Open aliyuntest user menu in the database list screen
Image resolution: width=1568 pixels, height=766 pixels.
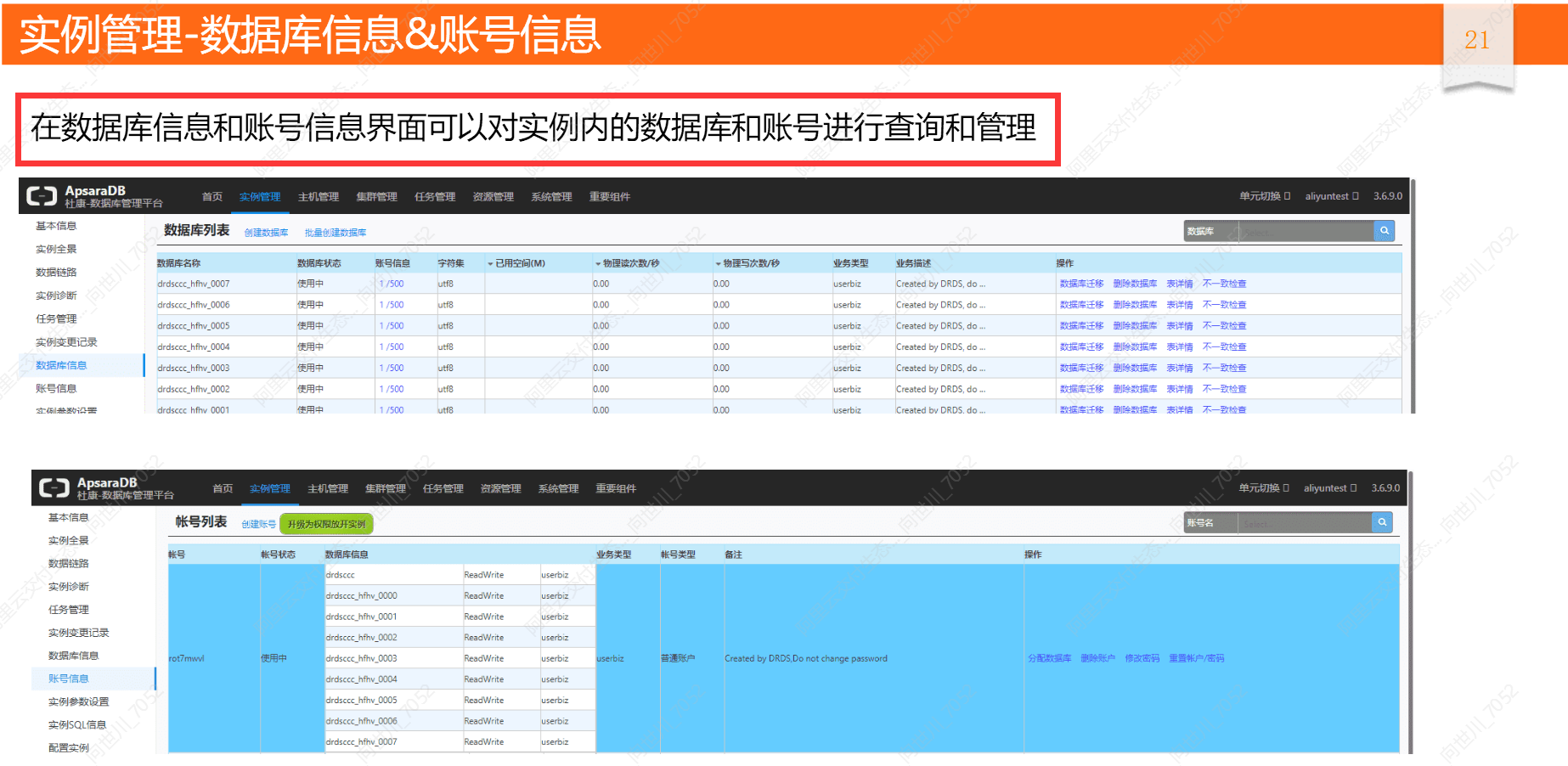coord(1331,196)
